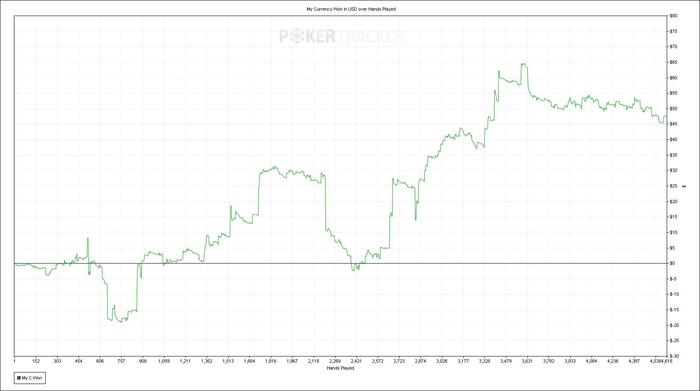The height and width of the screenshot is (391, 700).
Task: Click the $-5 y-axis label
Action: 673,279
